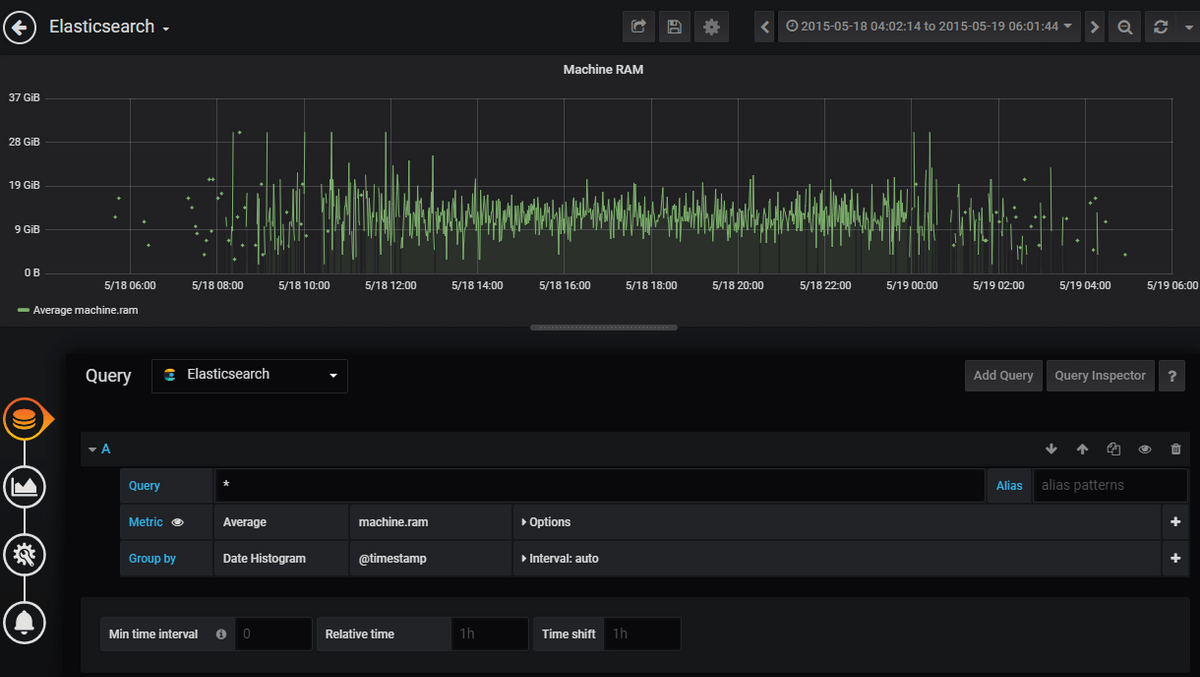
Task: Delete query A with trash icon
Action: (1176, 450)
